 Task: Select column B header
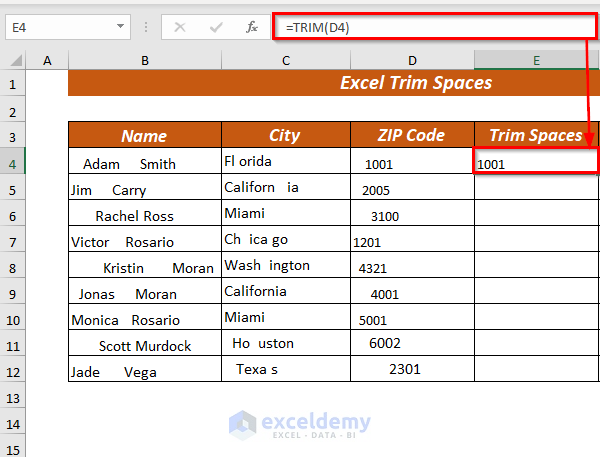[145, 61]
